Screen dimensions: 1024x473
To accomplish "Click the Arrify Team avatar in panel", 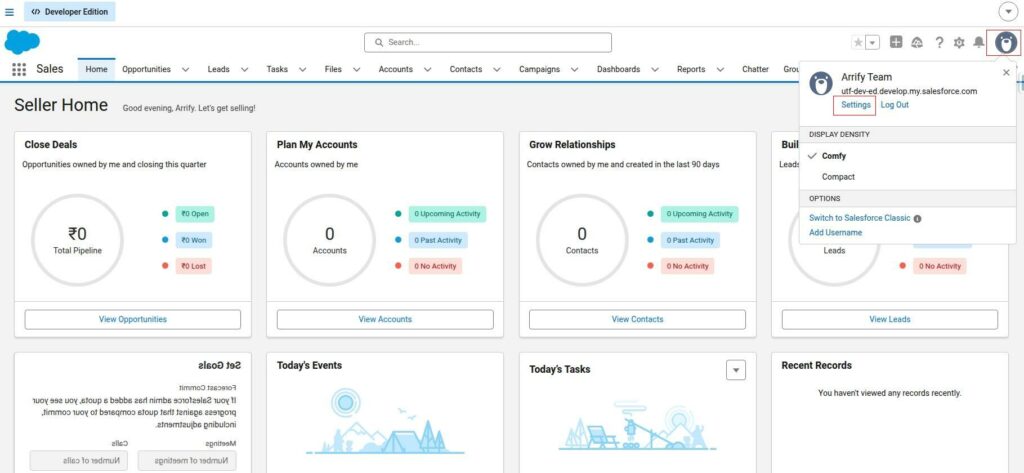I will point(820,84).
